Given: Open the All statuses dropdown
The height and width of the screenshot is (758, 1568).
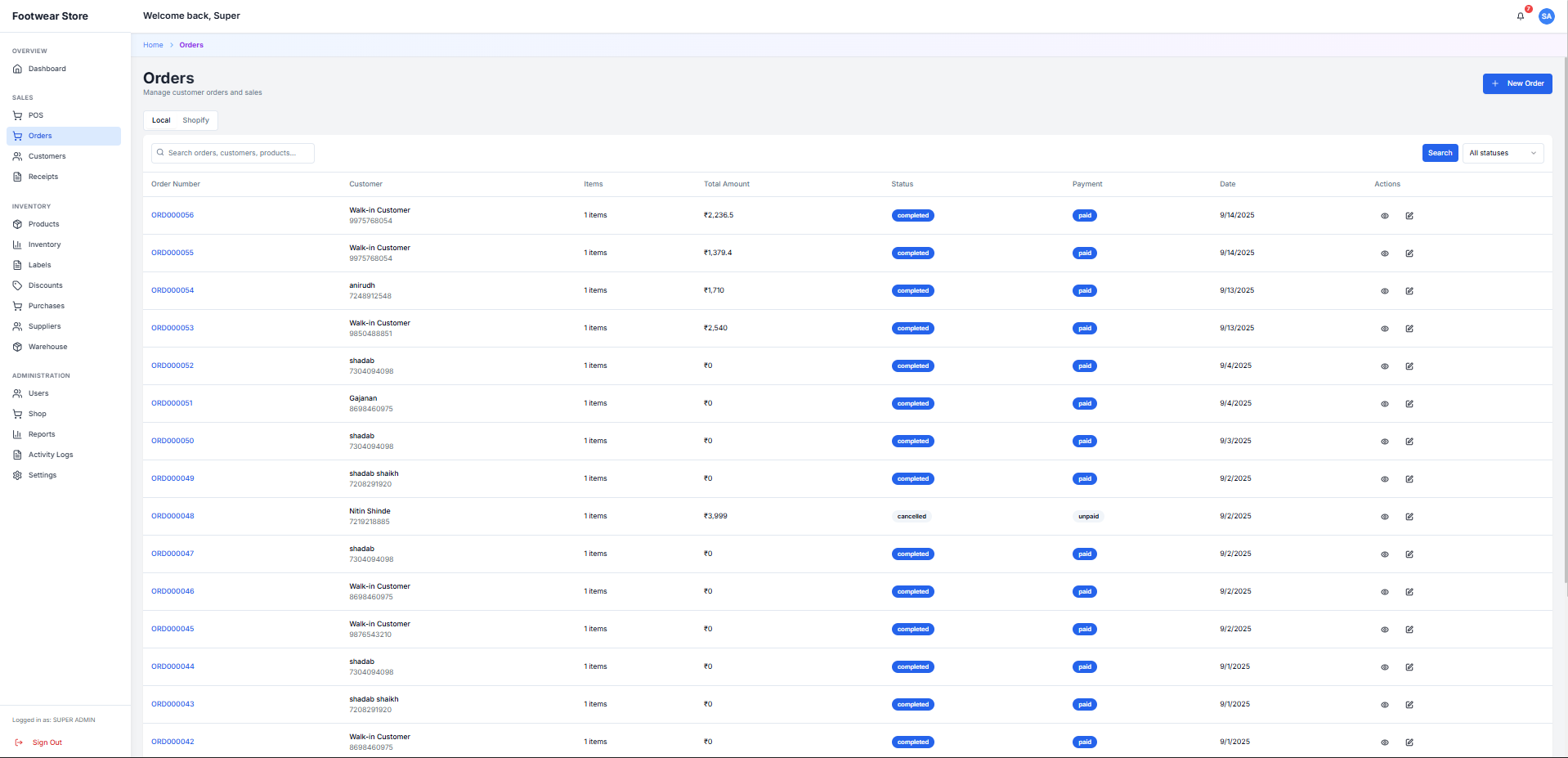Looking at the screenshot, I should pyautogui.click(x=1503, y=153).
